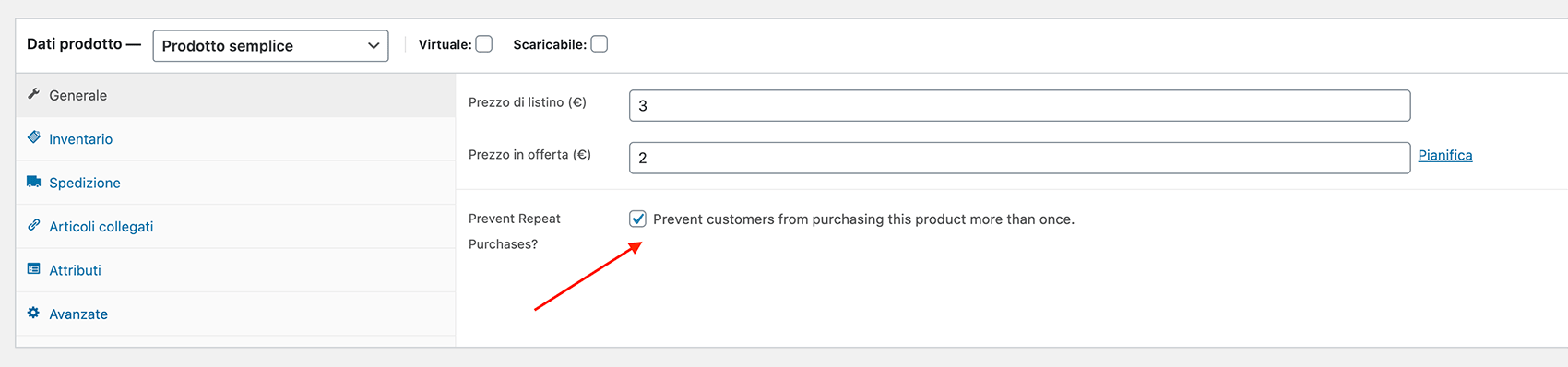Click the Attributi list icon

(34, 269)
